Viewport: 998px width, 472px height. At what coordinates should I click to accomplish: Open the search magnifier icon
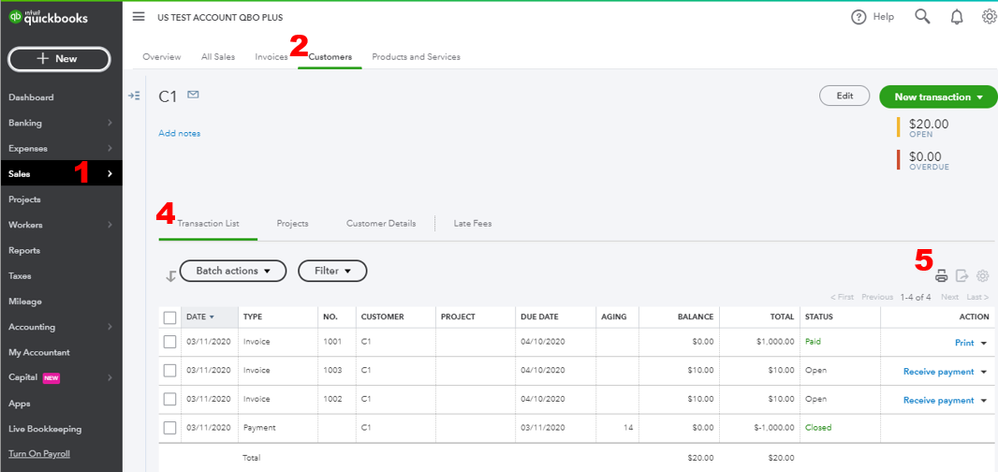coord(922,17)
